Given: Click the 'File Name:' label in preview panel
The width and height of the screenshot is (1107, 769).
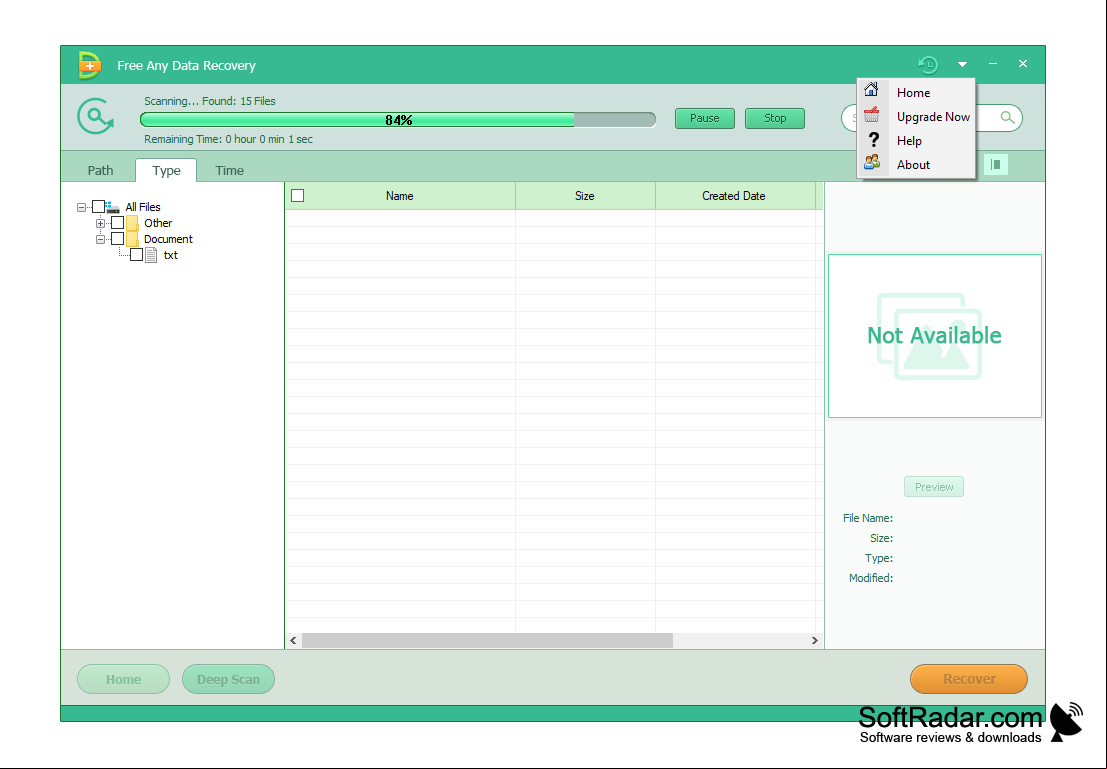Looking at the screenshot, I should pos(868,518).
